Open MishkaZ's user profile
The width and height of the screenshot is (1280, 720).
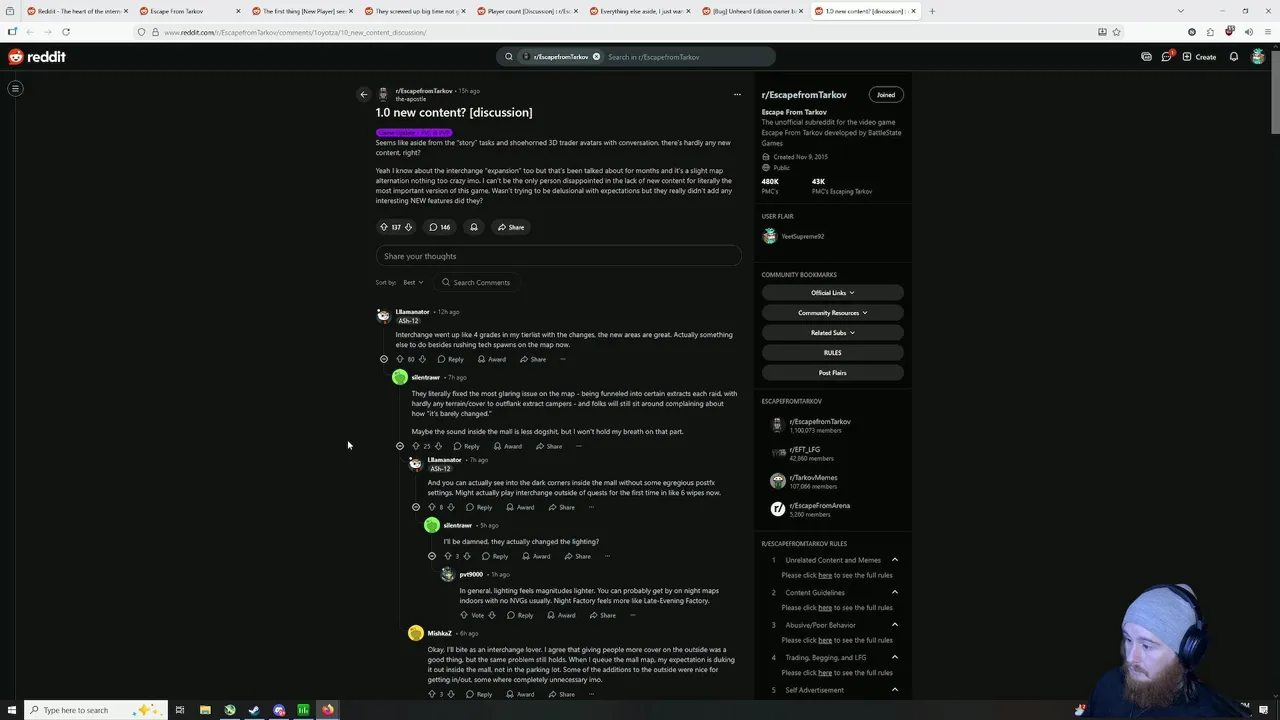click(439, 633)
